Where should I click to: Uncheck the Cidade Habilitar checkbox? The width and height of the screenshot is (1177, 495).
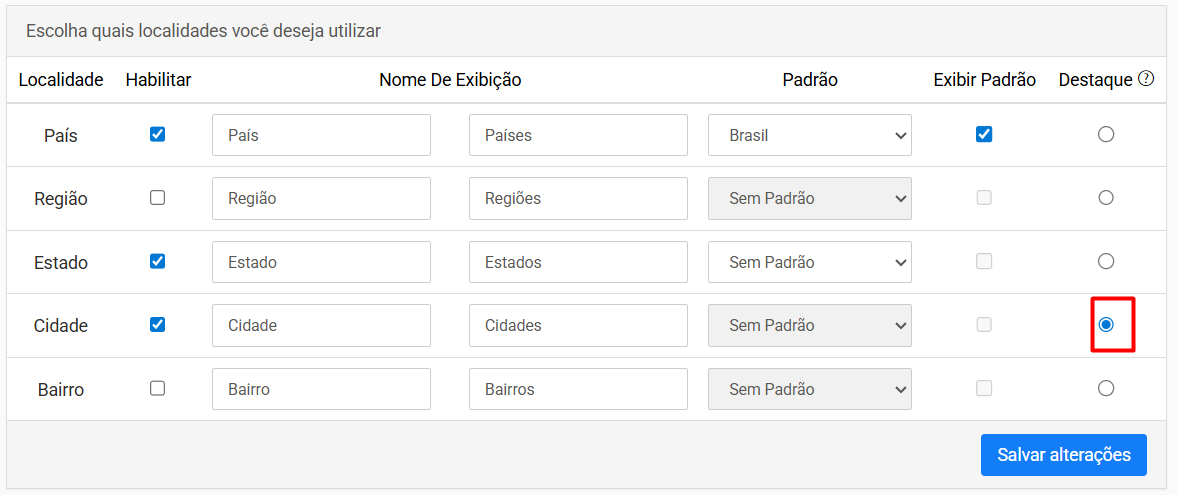tap(158, 324)
